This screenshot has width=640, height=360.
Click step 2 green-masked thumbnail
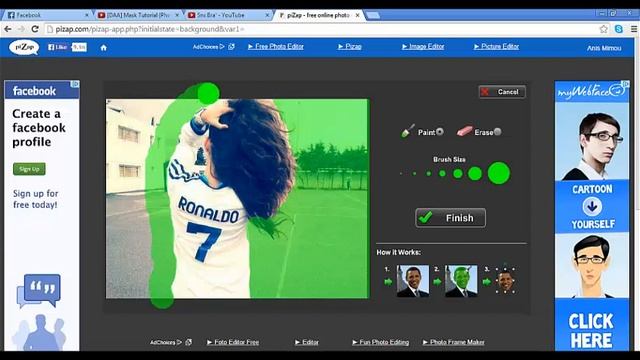tap(461, 281)
